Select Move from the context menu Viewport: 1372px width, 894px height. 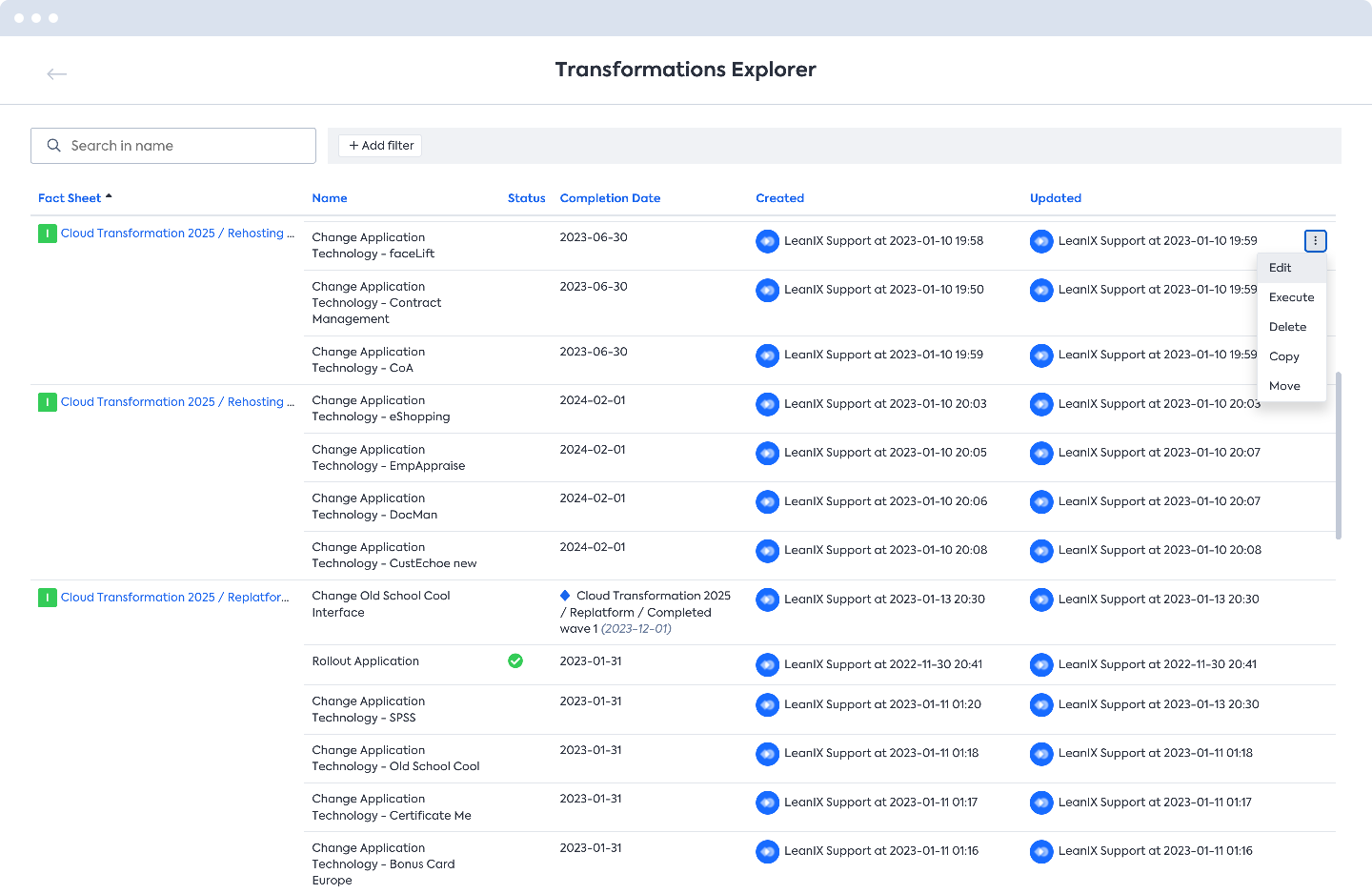pos(1284,385)
